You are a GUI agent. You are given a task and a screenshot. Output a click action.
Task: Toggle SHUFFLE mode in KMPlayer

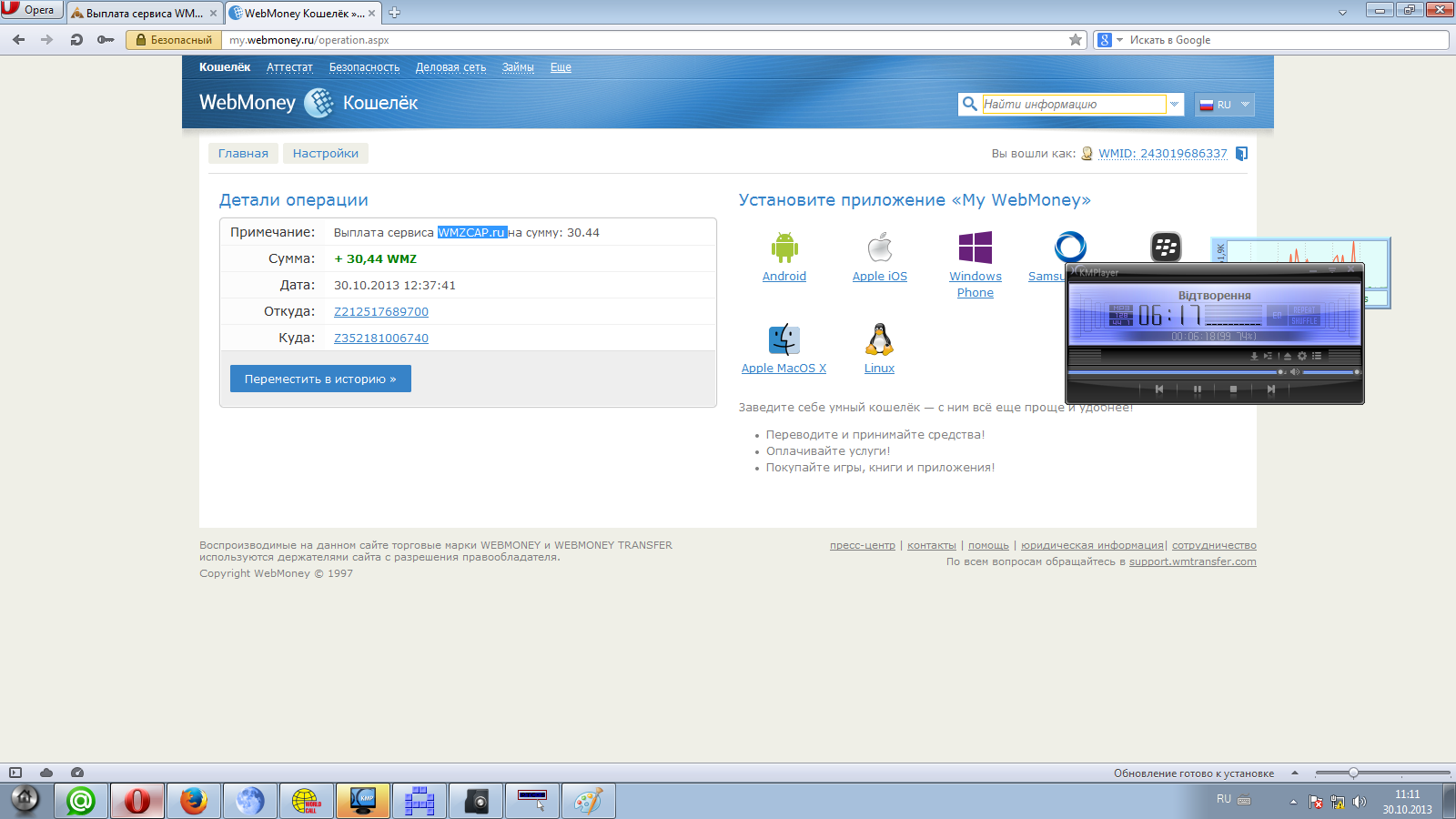(1304, 321)
